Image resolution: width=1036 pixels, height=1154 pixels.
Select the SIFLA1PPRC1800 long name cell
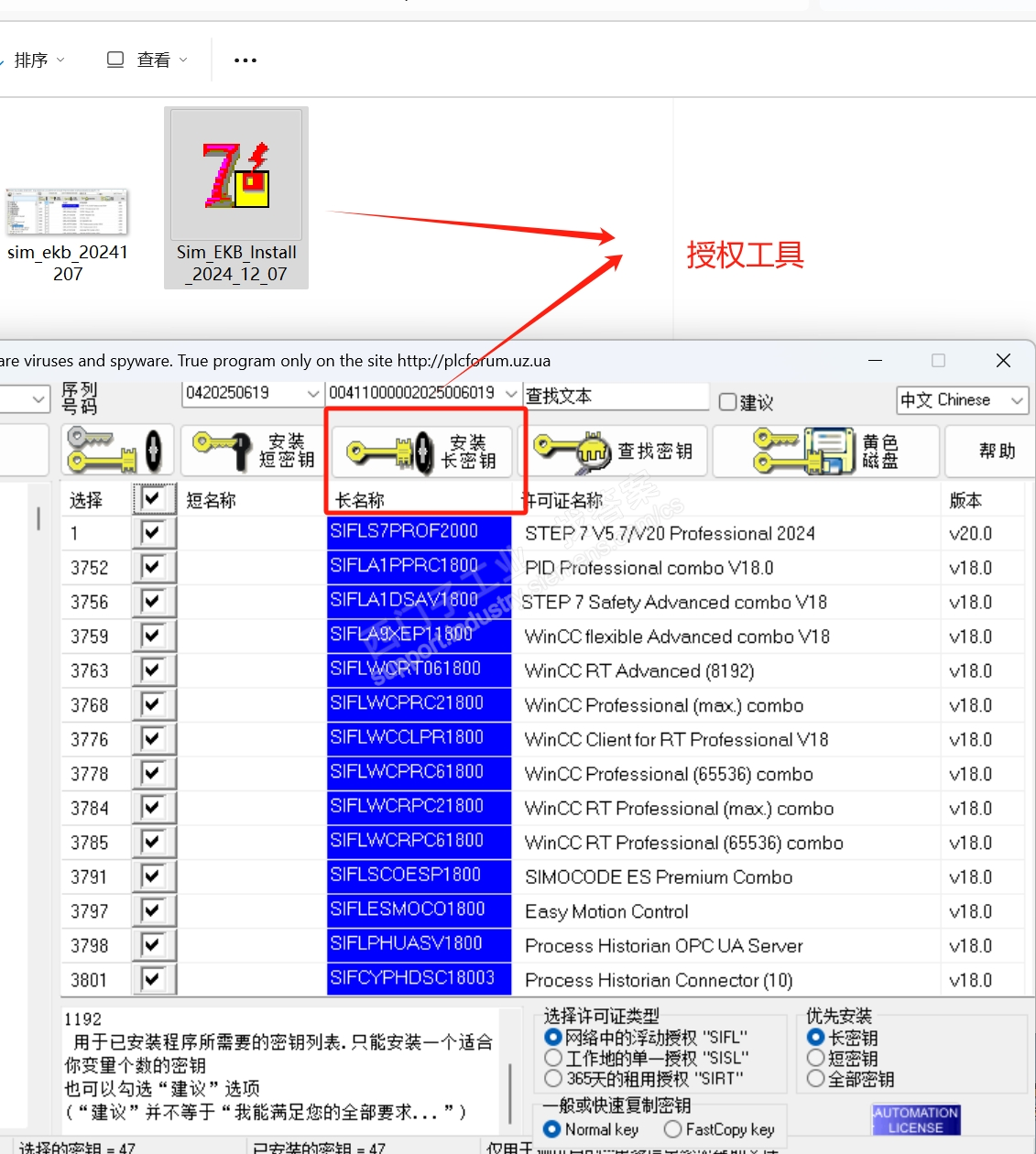[x=419, y=566]
